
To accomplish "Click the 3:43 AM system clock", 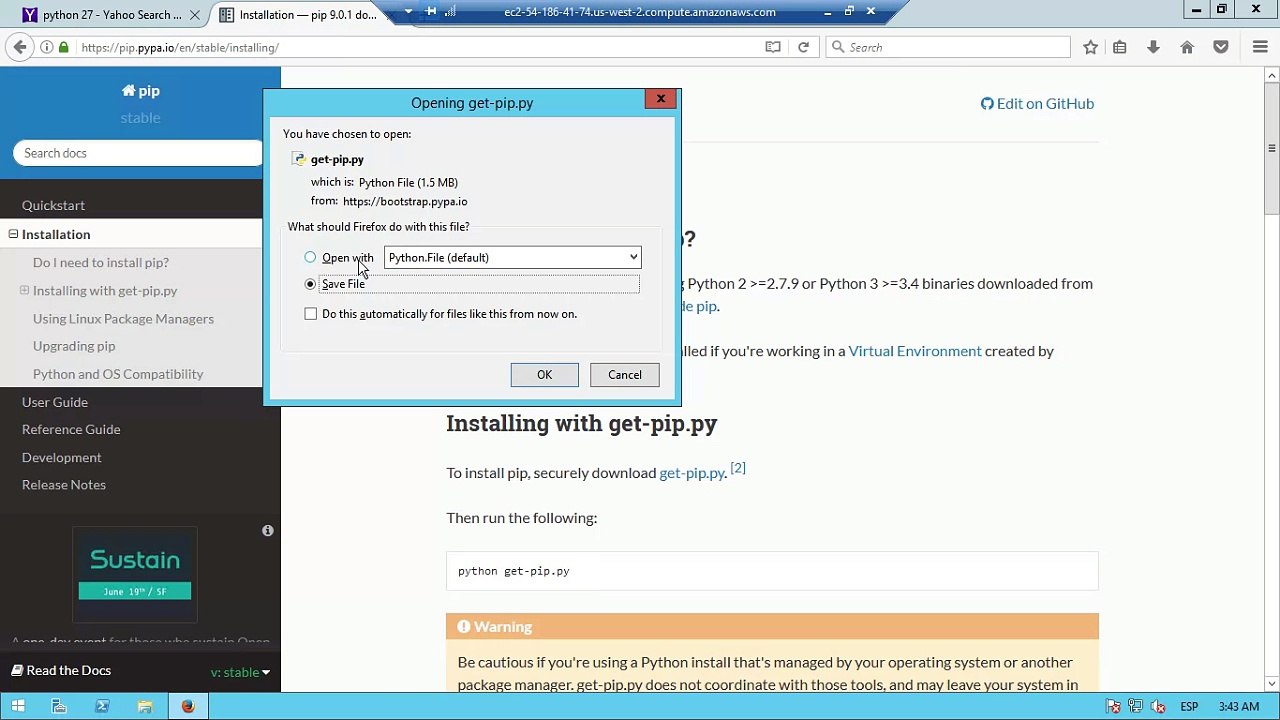I will point(1239,707).
